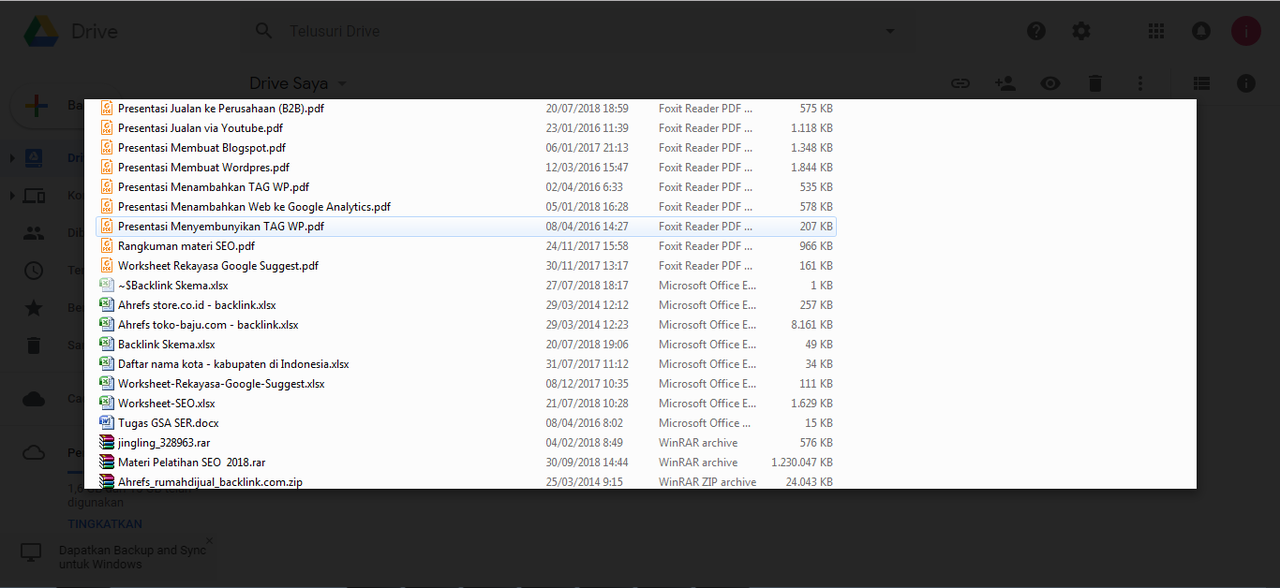1280x588 pixels.
Task: Click the WinRAR icon of jingling_328963.rar
Action: [x=107, y=443]
